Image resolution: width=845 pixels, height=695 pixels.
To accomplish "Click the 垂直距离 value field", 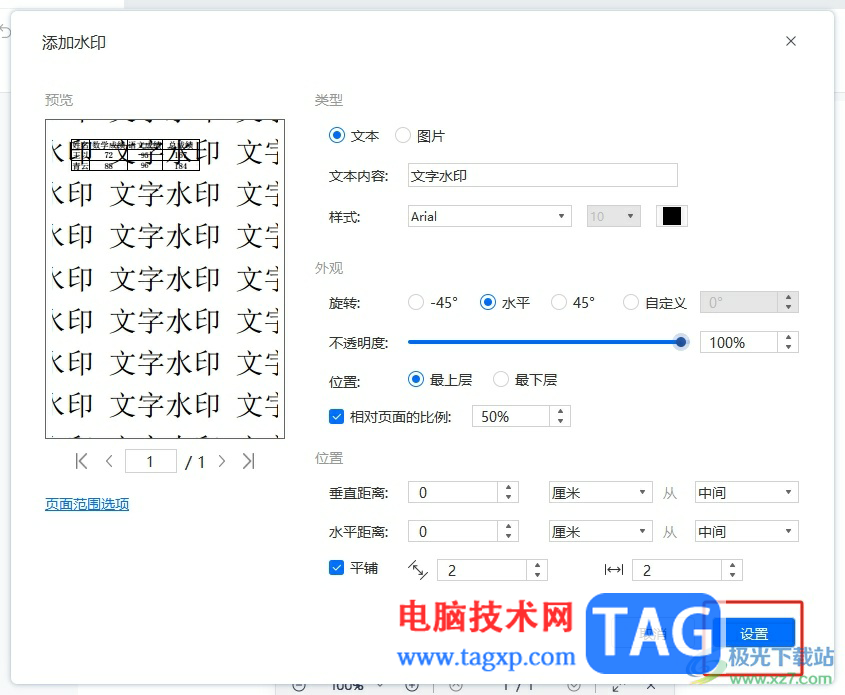I will click(x=453, y=492).
